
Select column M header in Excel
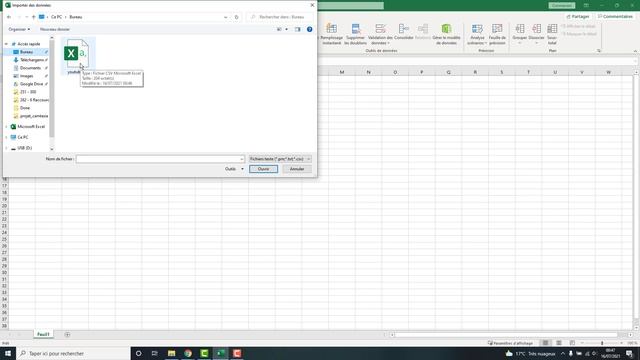342,72
